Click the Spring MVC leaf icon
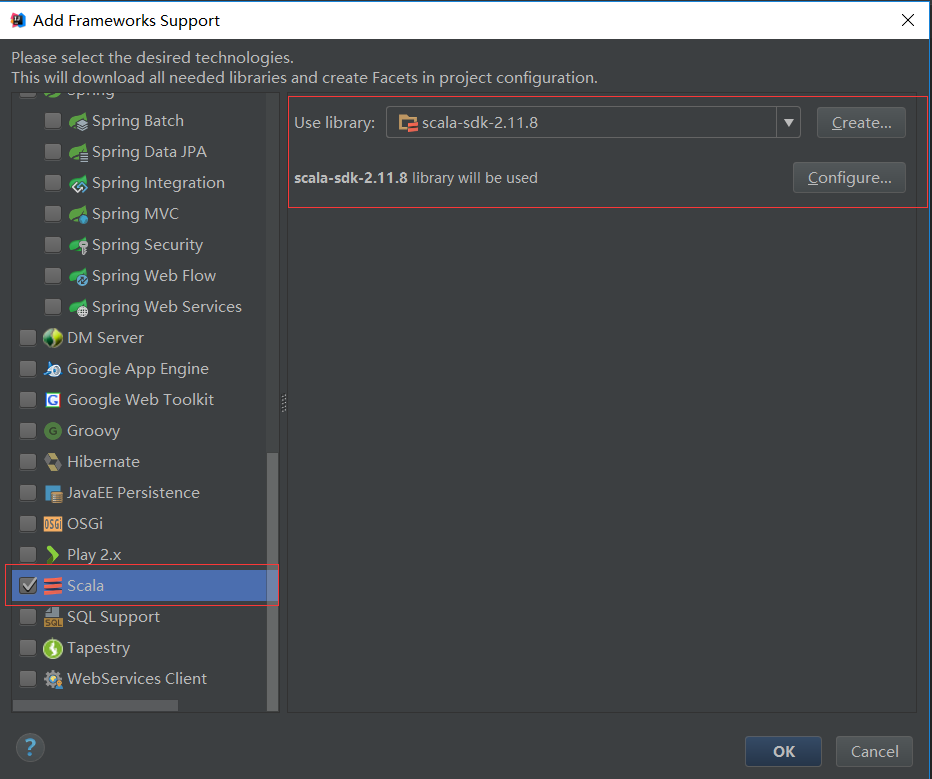This screenshot has height=779, width=932. click(x=78, y=214)
